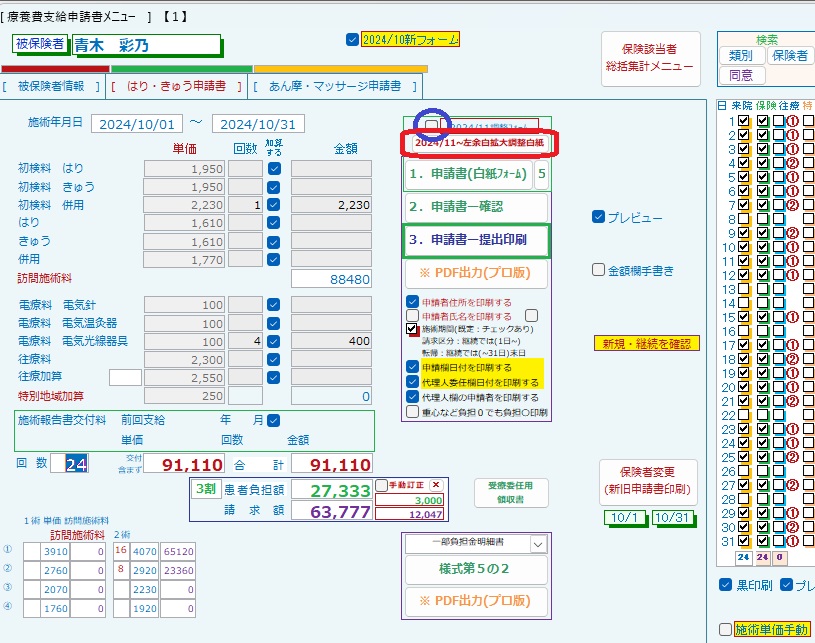815x643 pixels.
Task: Click the 新規・継続を確認 label
Action: pyautogui.click(x=647, y=344)
